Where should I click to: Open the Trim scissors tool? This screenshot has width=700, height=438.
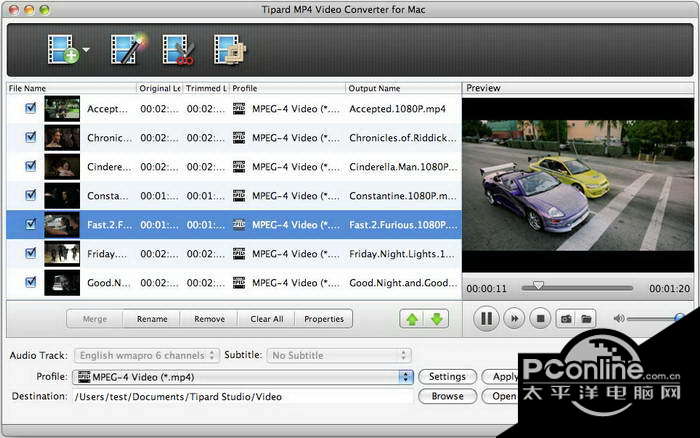click(178, 50)
